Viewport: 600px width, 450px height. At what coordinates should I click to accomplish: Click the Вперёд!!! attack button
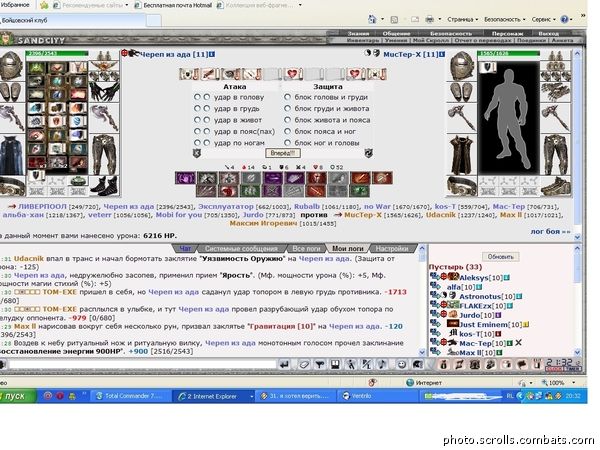pos(283,153)
